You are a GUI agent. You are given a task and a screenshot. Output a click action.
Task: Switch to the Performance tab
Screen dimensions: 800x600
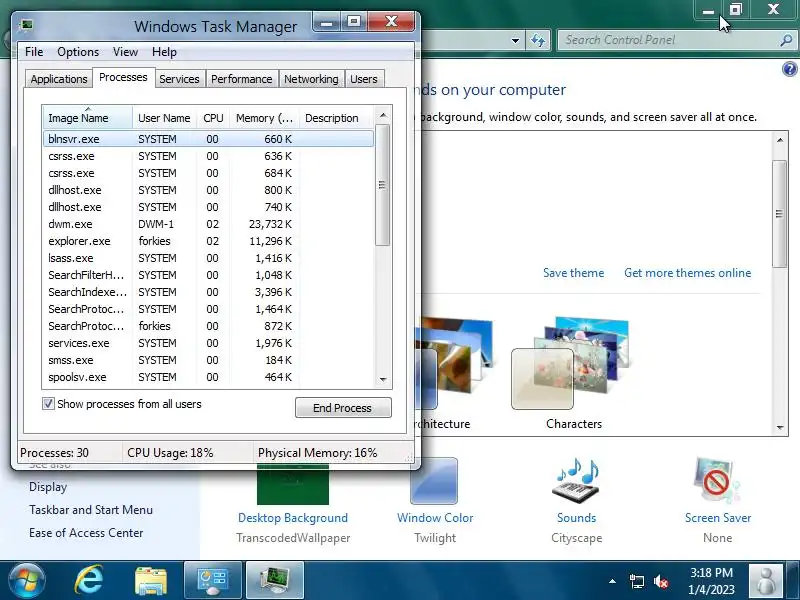(x=241, y=79)
